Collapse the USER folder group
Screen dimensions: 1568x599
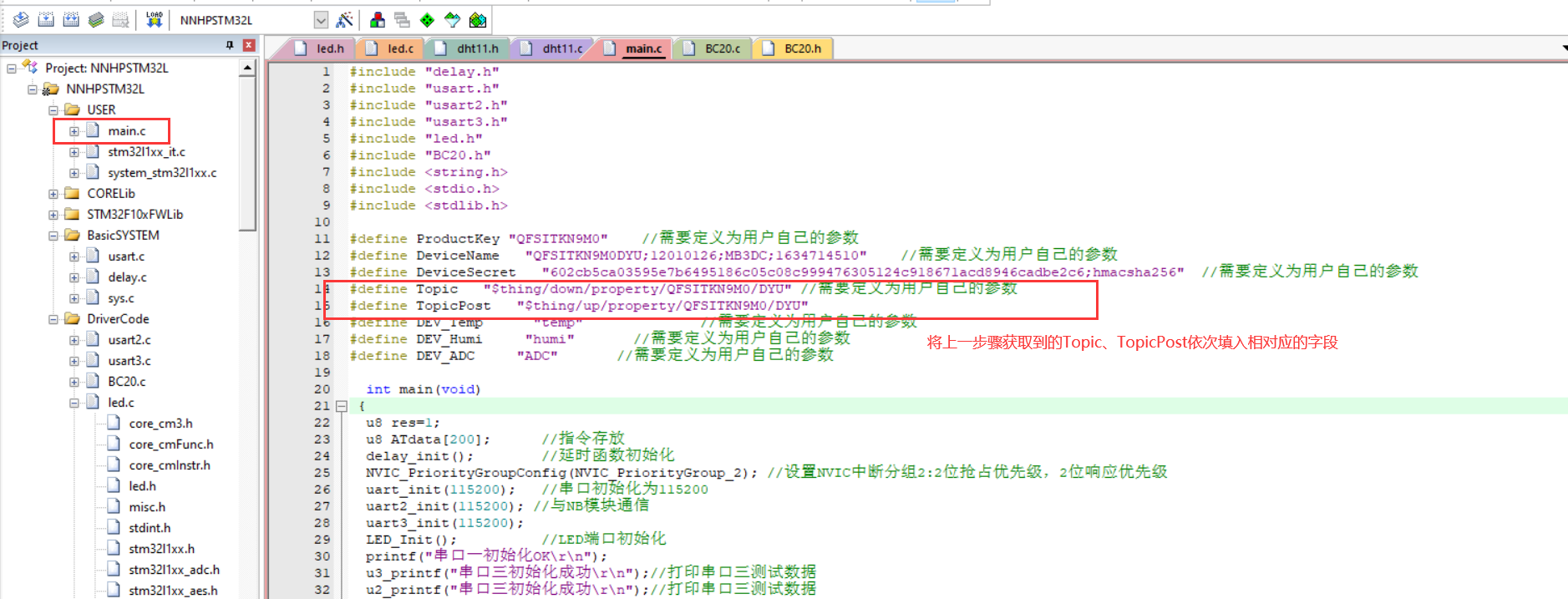[x=53, y=110]
